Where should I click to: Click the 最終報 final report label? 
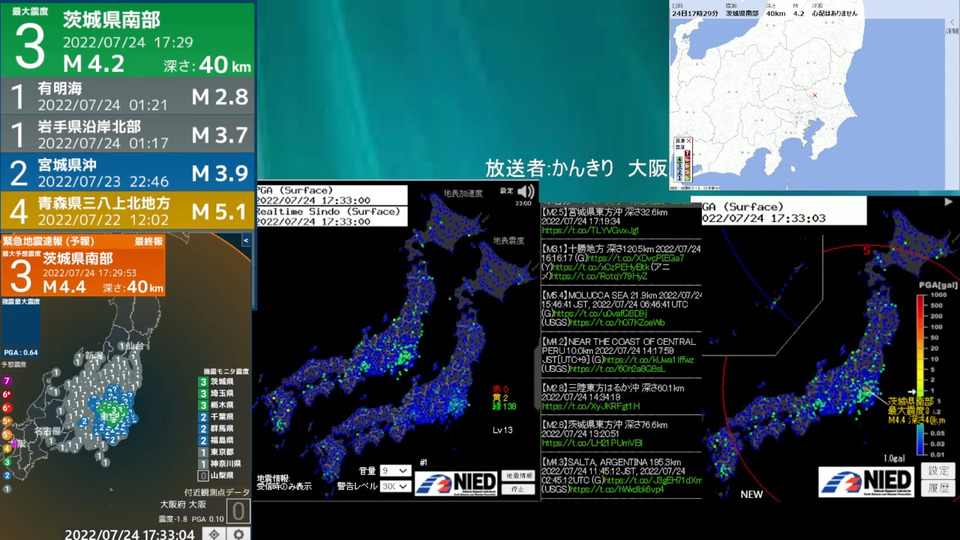149,241
